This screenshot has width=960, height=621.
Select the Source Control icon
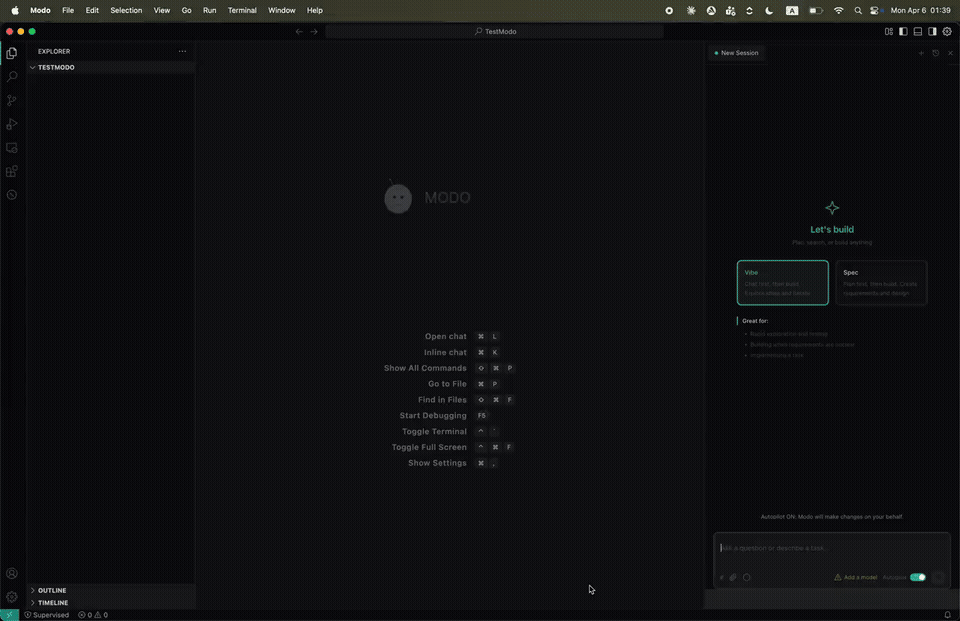pos(12,100)
